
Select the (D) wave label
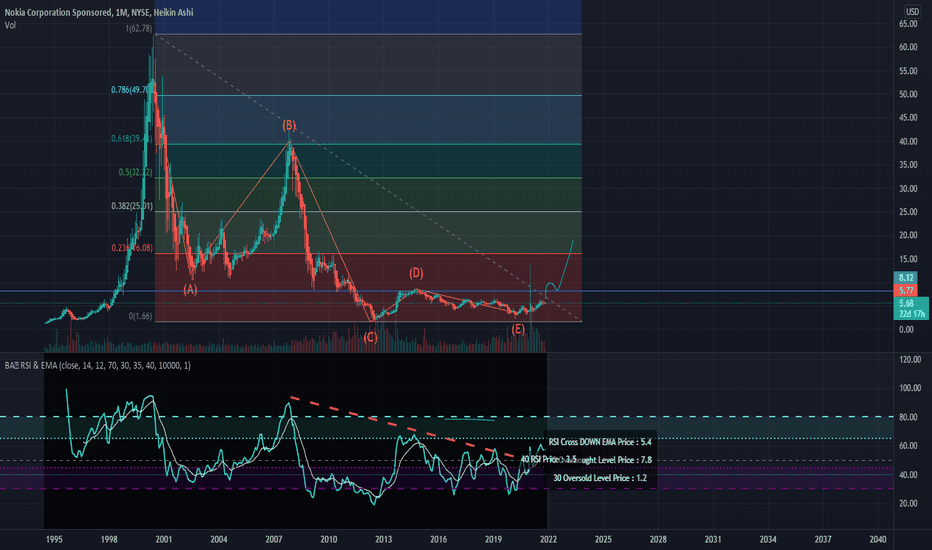(416, 273)
